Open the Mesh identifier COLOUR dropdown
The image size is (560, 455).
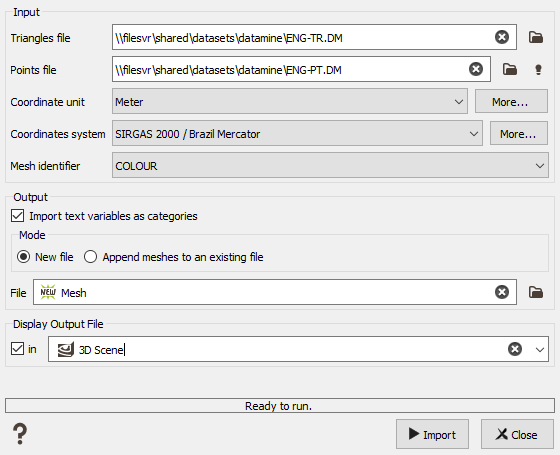330,165
